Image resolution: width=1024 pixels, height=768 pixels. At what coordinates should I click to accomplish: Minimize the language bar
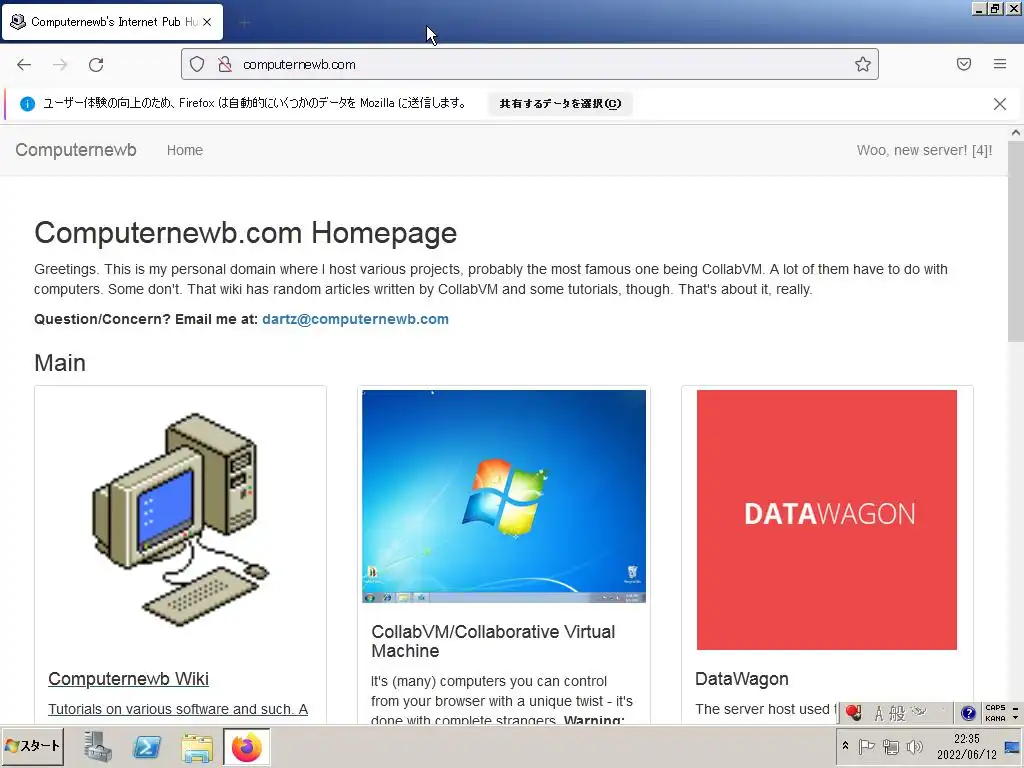(x=1016, y=708)
